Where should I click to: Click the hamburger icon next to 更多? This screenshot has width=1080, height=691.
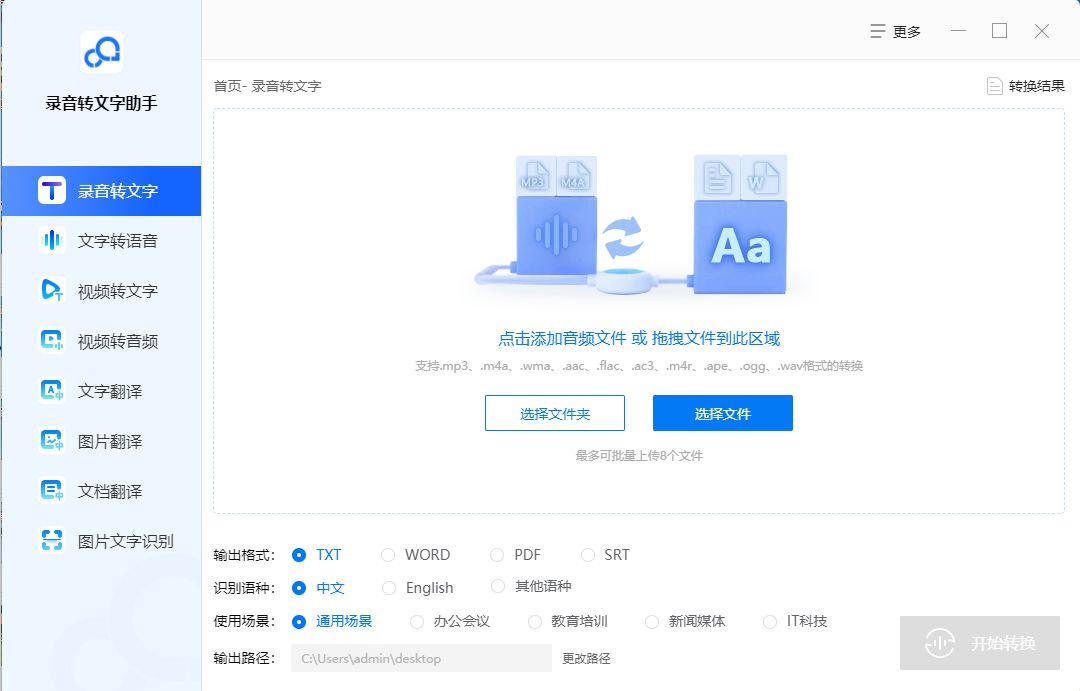pyautogui.click(x=877, y=31)
